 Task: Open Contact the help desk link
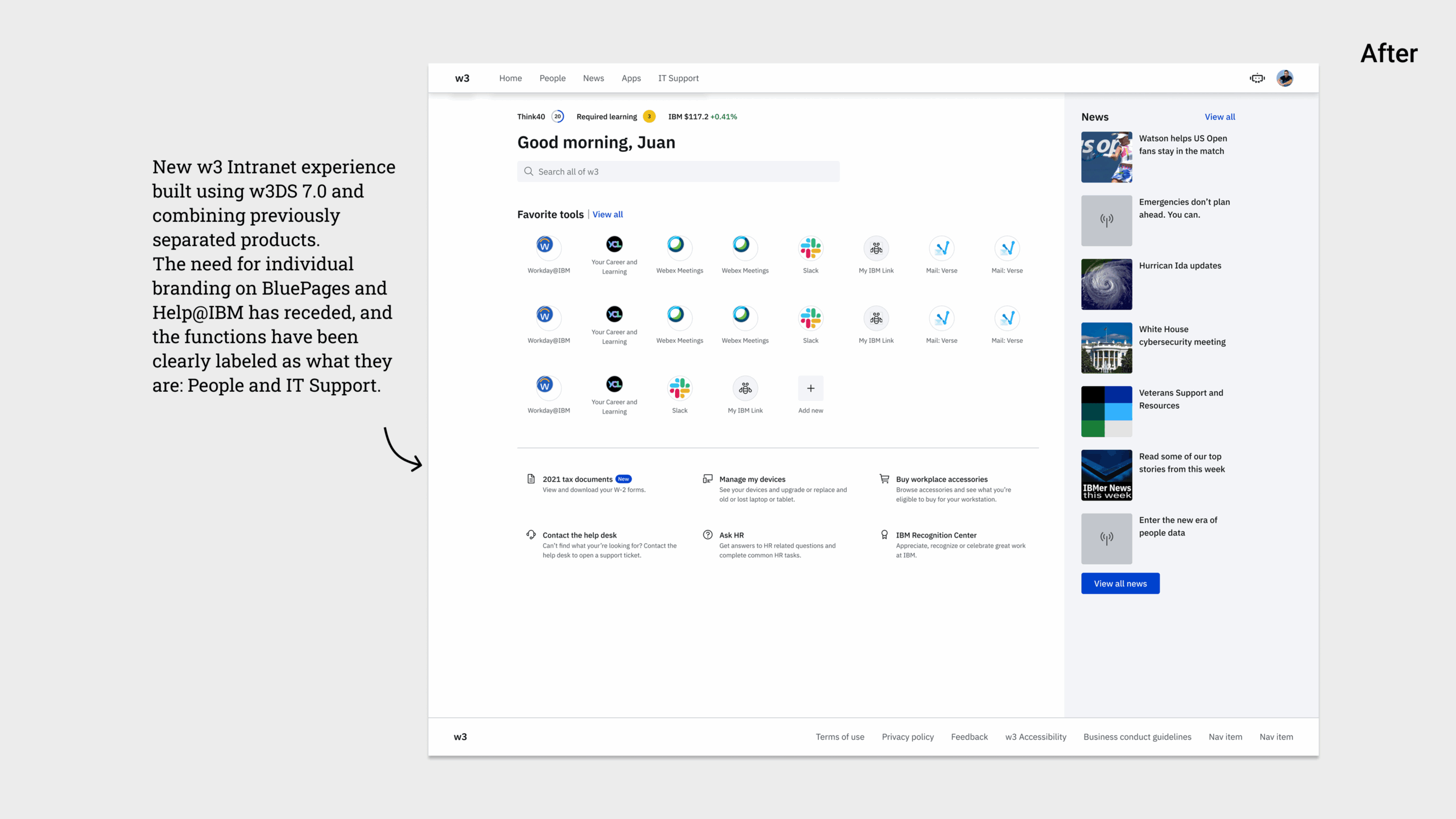(x=579, y=535)
